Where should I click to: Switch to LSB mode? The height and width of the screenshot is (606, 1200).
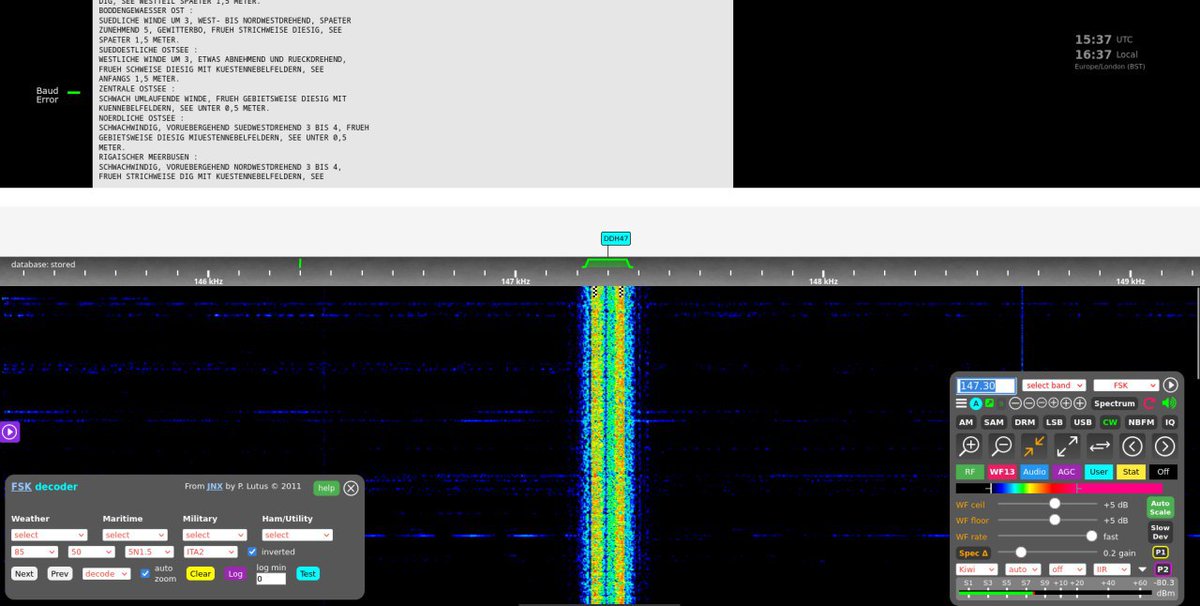coord(1054,422)
